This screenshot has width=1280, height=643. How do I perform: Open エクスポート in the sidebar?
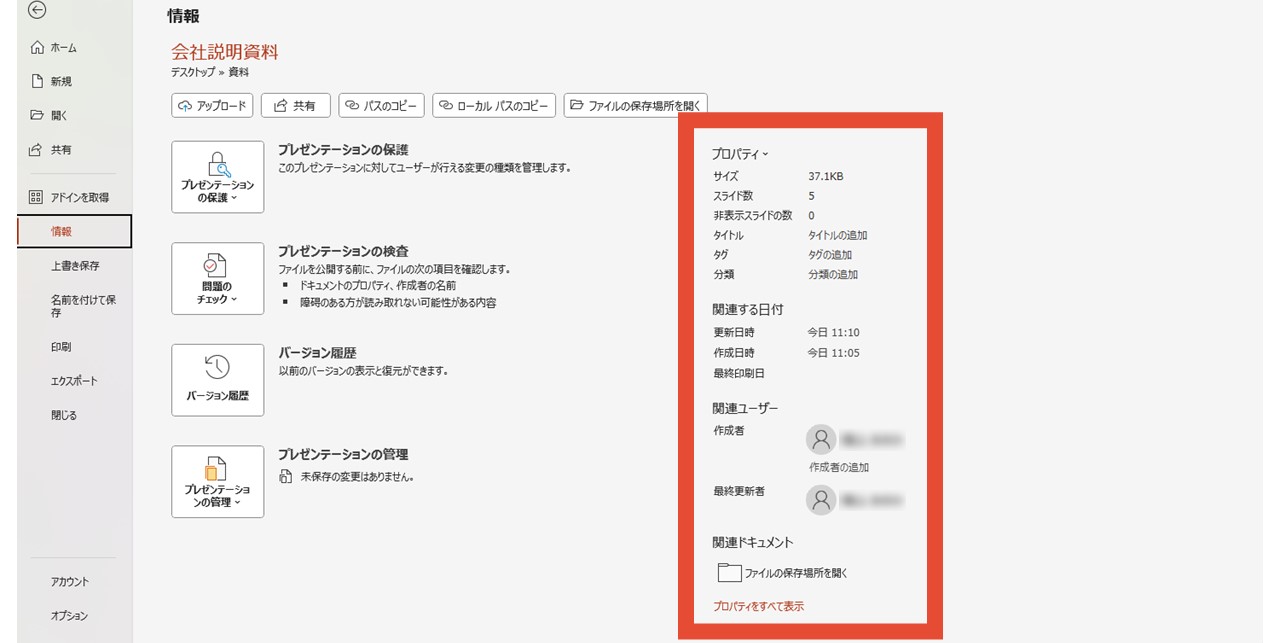click(75, 381)
